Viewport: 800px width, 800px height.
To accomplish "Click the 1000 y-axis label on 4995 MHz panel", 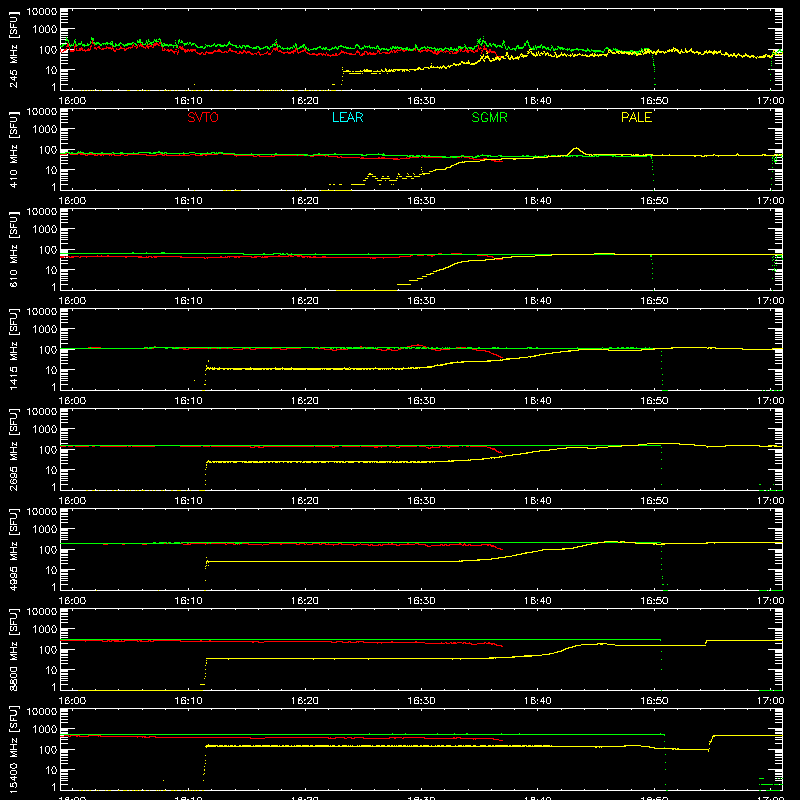I will click(45, 529).
